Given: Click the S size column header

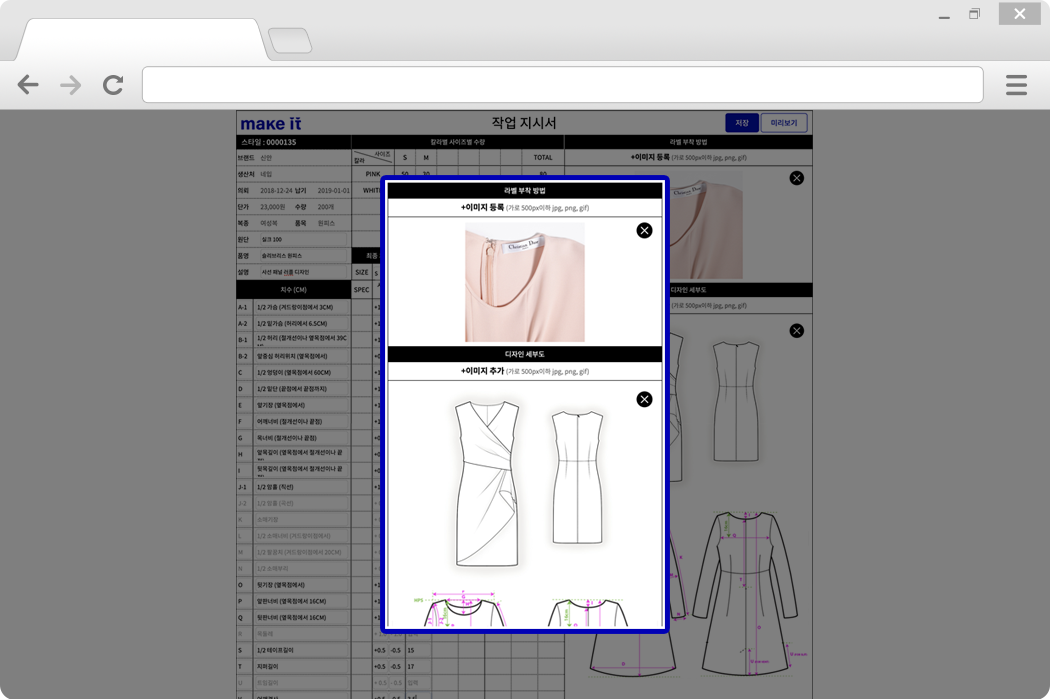Looking at the screenshot, I should [404, 158].
